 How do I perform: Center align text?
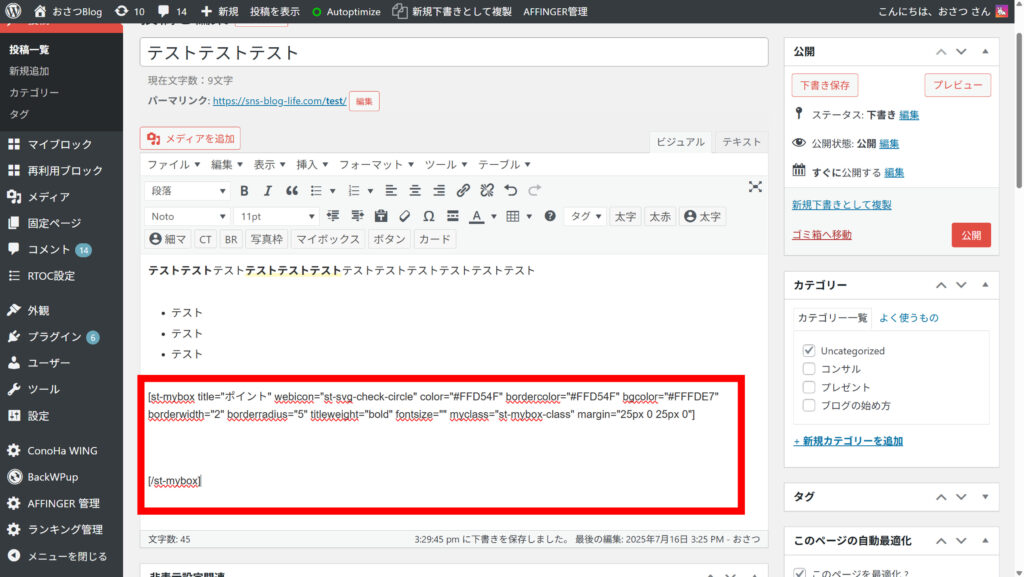(x=415, y=191)
